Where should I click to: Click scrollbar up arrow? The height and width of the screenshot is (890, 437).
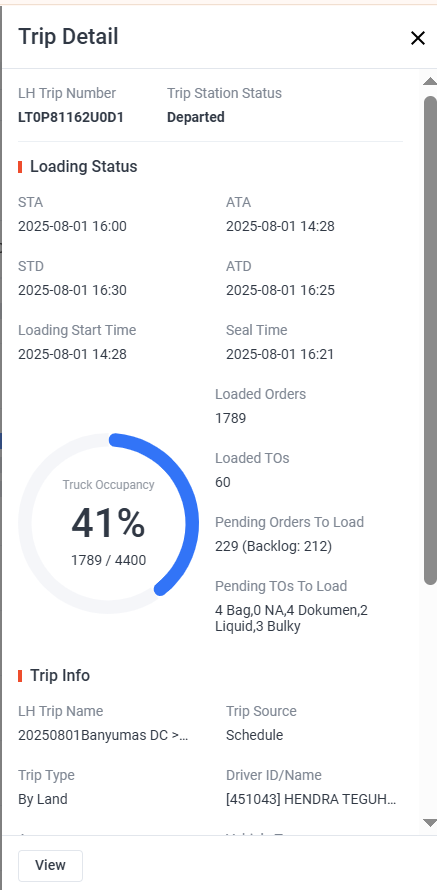click(x=430, y=82)
